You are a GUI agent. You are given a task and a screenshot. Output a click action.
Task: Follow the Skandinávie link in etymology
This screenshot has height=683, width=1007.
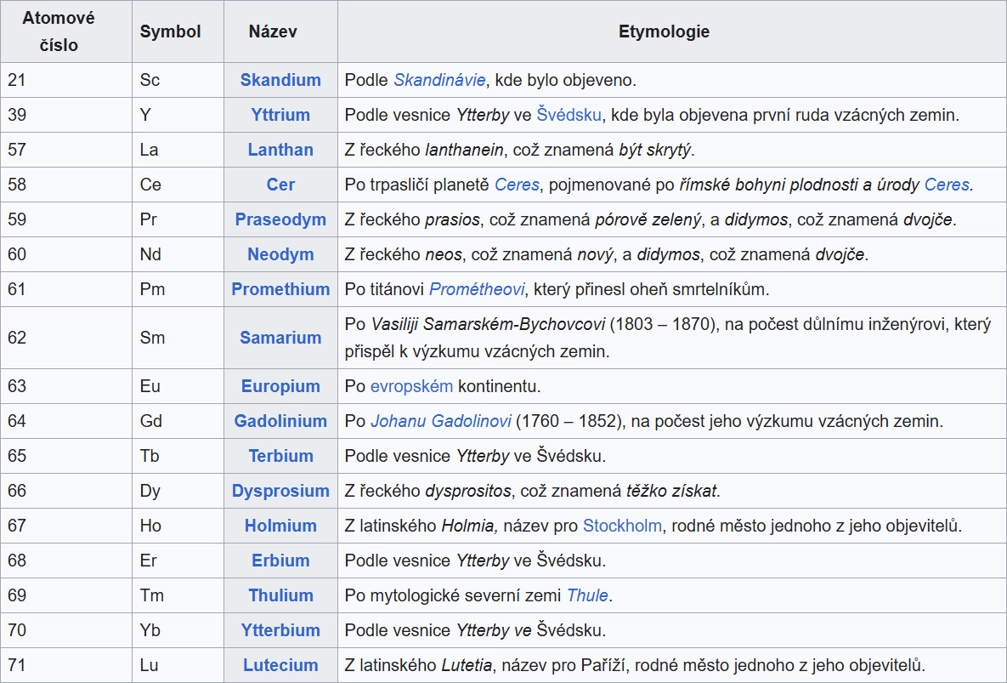[439, 80]
